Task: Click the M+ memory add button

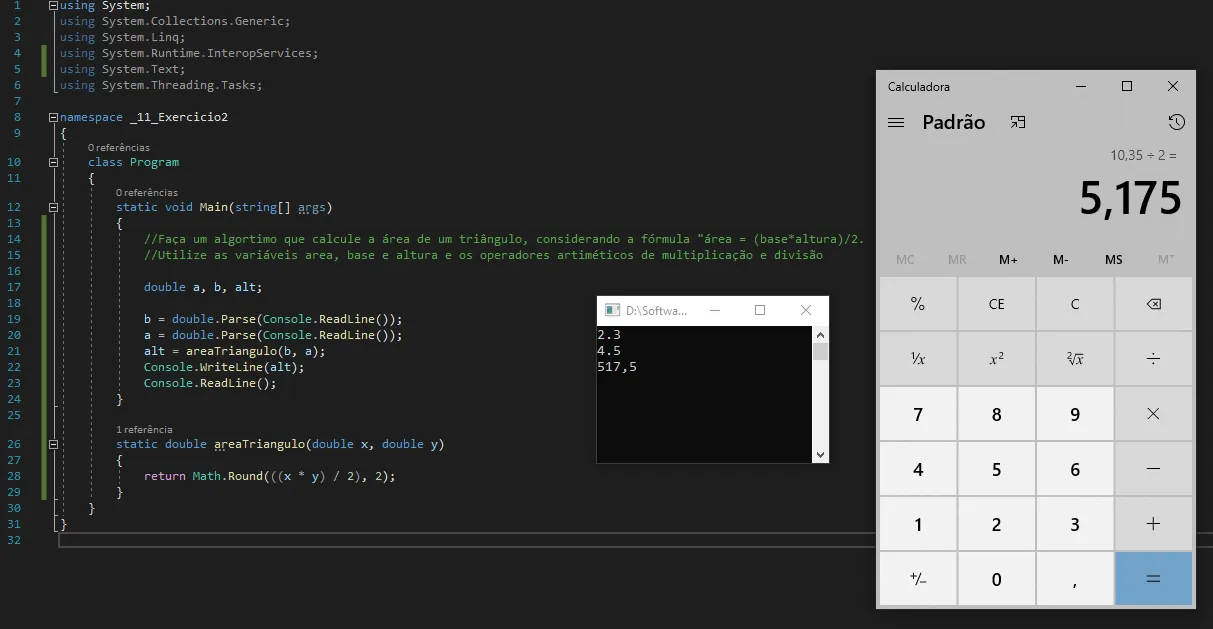Action: click(1008, 260)
